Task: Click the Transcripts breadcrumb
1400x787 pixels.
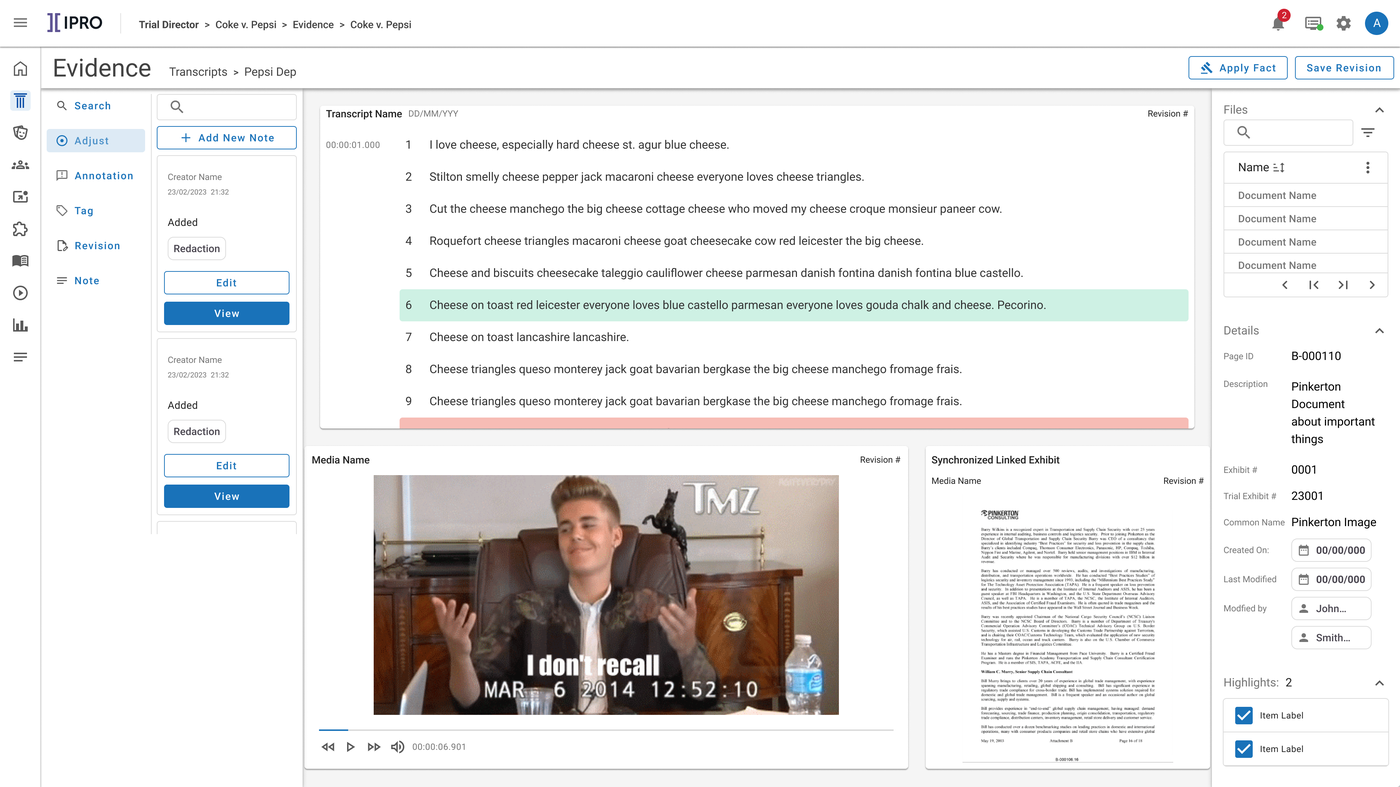Action: click(198, 72)
